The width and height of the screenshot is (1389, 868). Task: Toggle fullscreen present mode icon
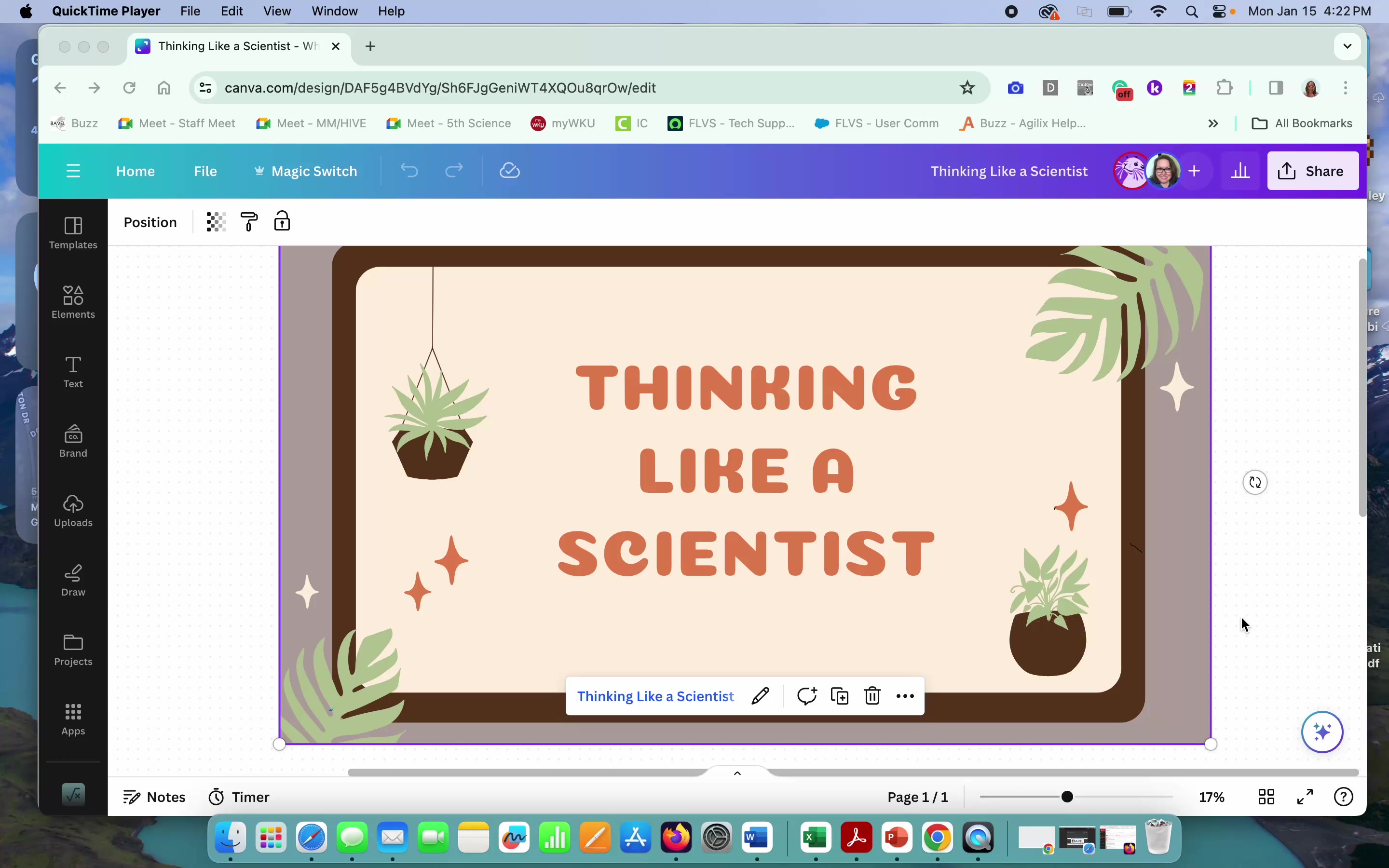click(x=1305, y=797)
